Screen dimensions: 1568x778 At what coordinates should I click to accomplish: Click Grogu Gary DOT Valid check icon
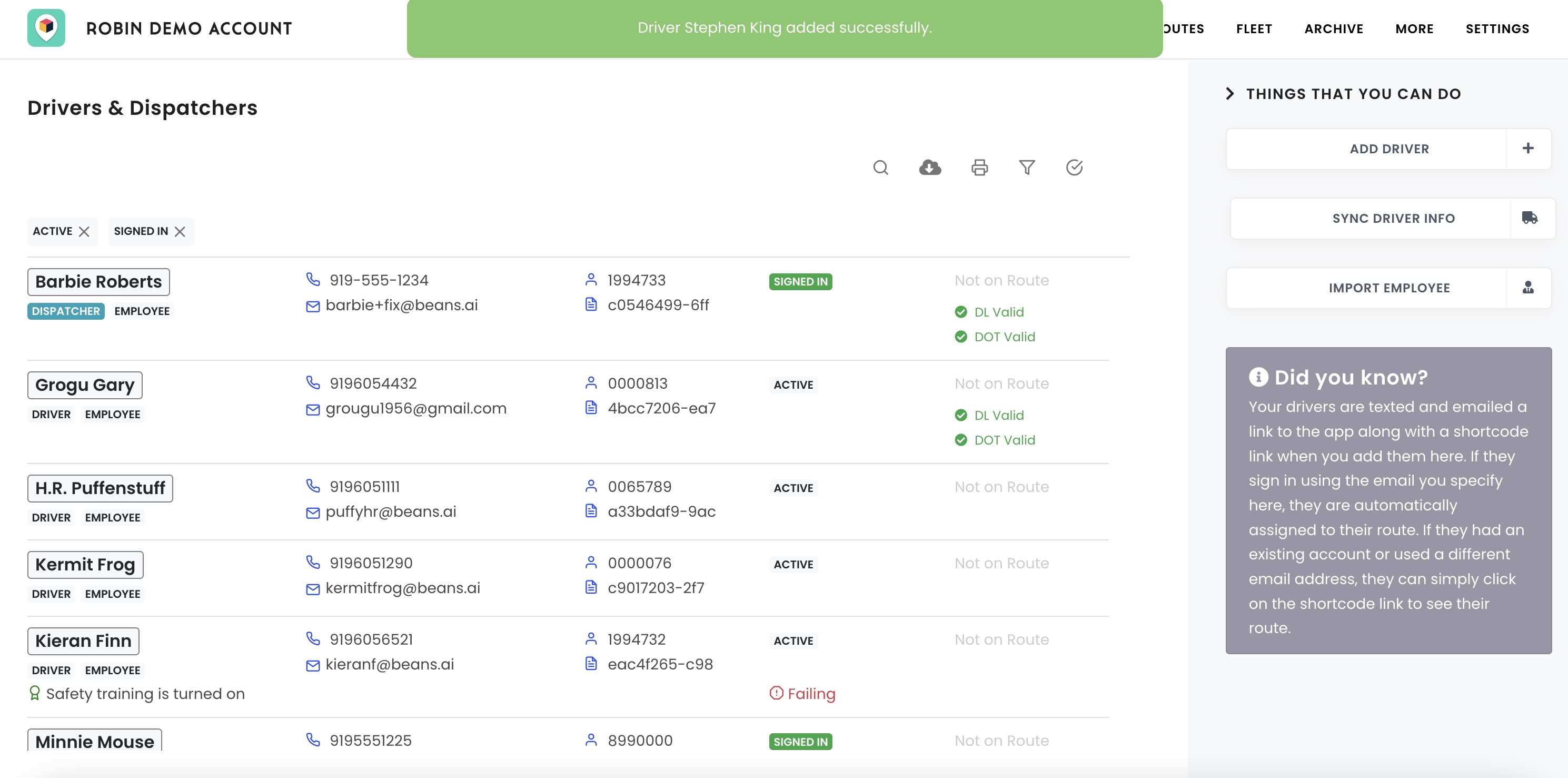(960, 440)
